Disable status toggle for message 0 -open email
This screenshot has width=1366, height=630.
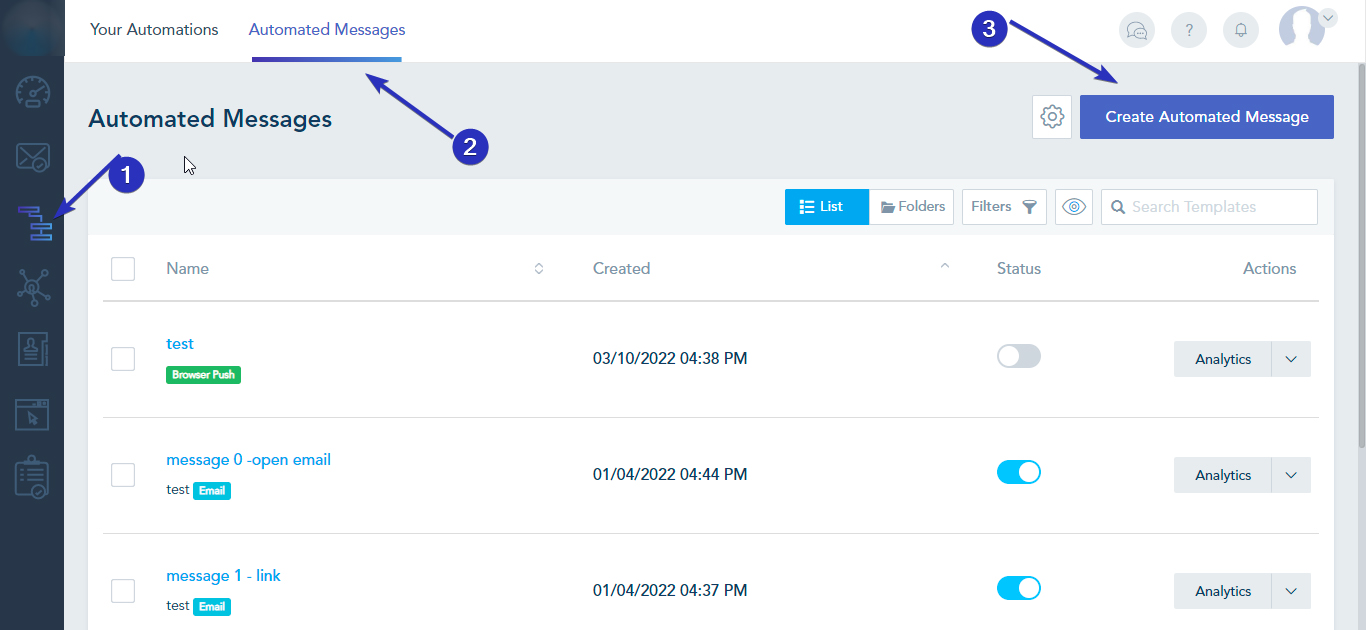1018,472
